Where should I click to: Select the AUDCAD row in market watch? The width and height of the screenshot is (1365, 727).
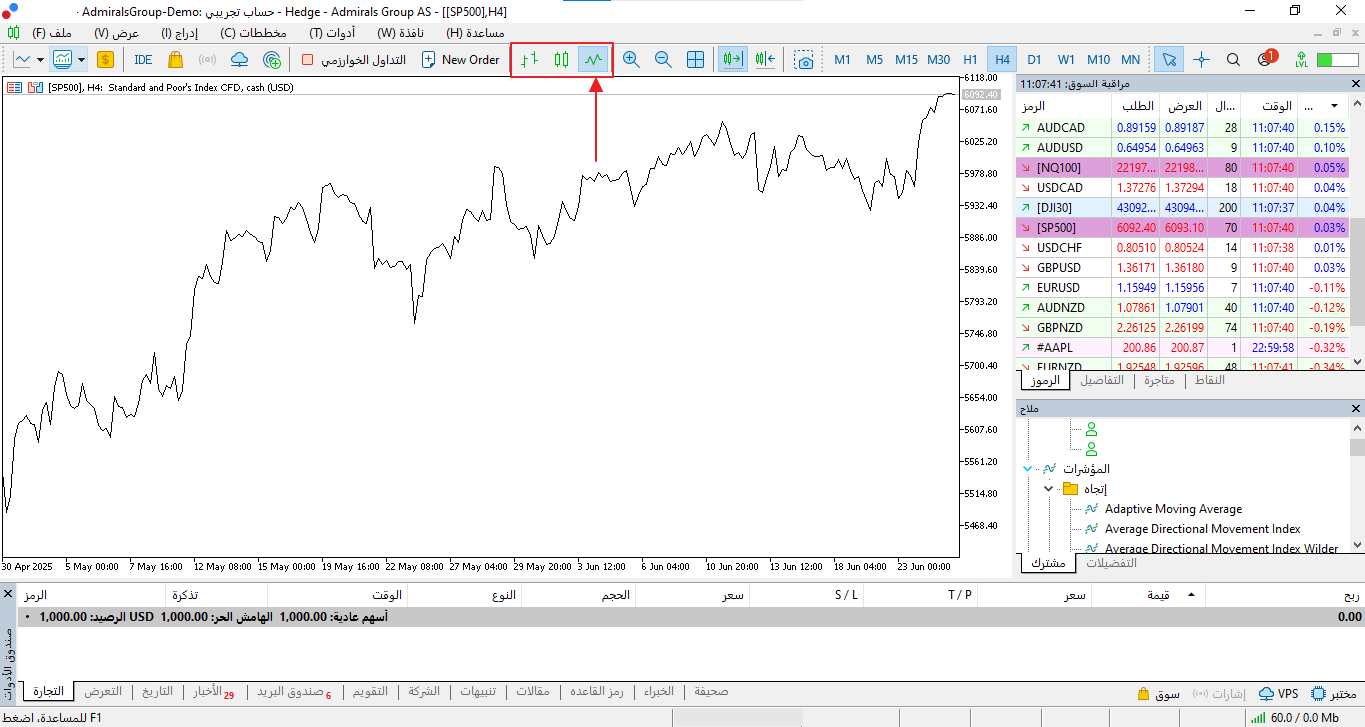[1182, 128]
